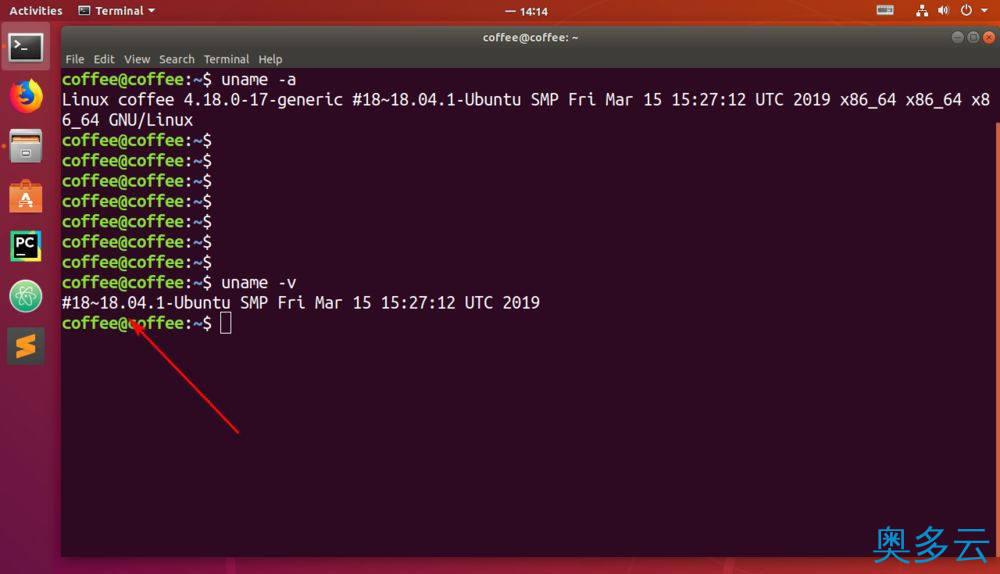Click the terminal cursor at the last prompt
Viewport: 1000px width, 574px height.
[x=226, y=323]
